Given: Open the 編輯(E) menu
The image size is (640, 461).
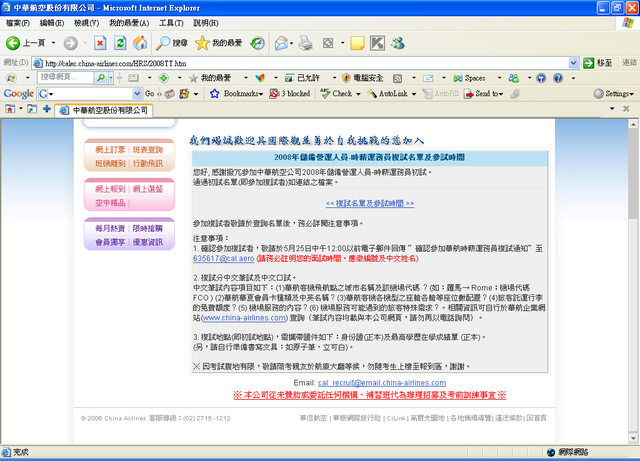Looking at the screenshot, I should click(51, 23).
